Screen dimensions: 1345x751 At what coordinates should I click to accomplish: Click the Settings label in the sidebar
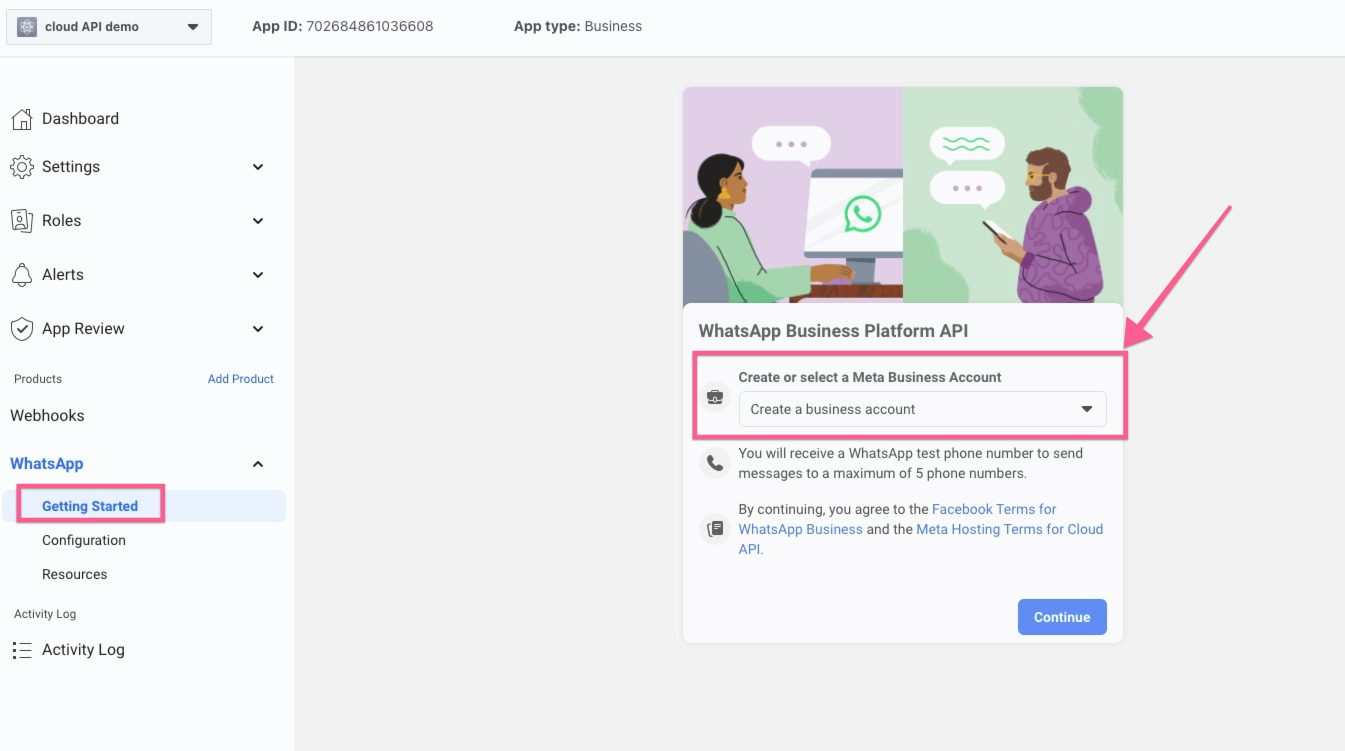[x=71, y=167]
